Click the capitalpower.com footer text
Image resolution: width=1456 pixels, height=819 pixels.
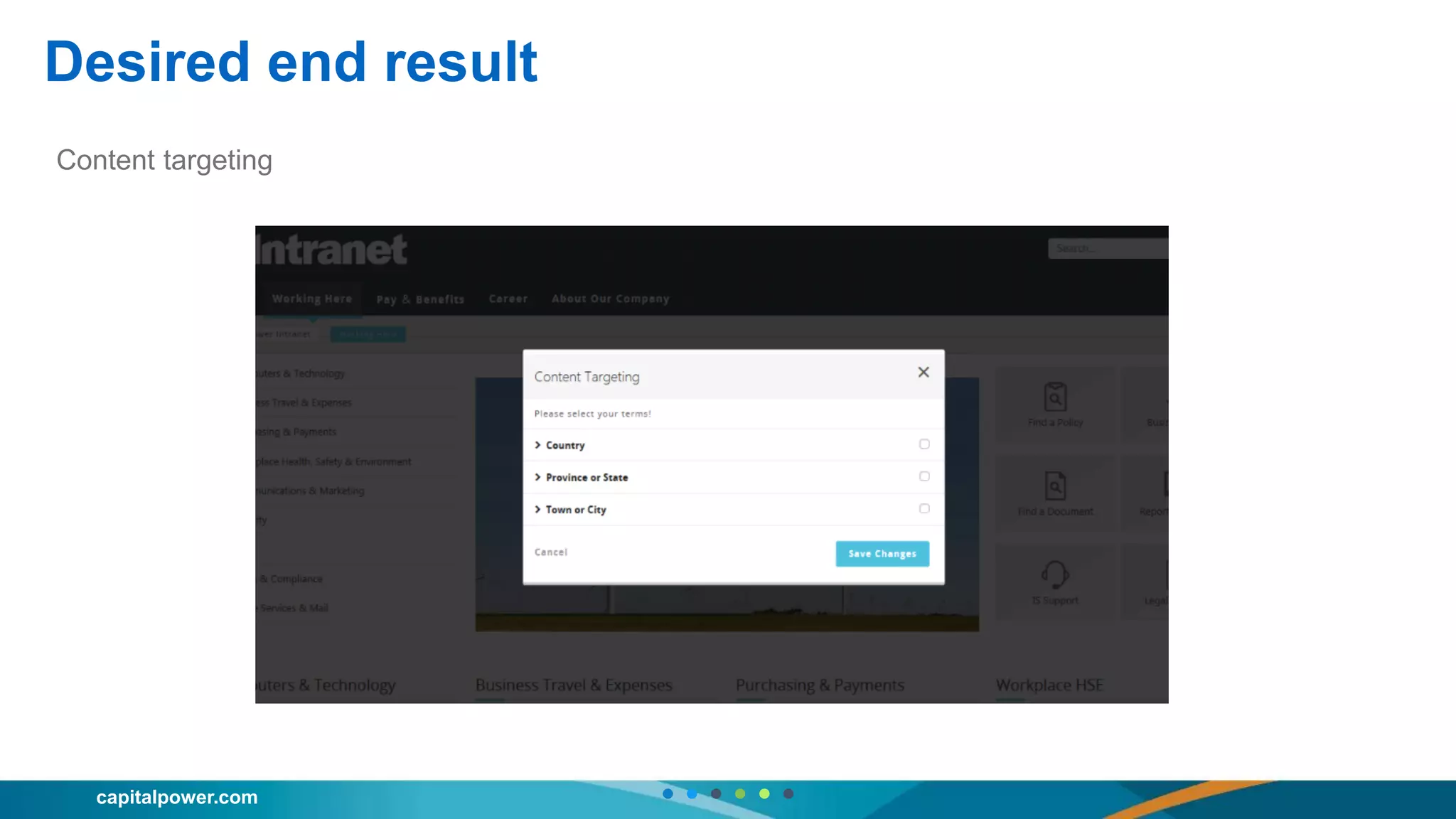(x=177, y=798)
